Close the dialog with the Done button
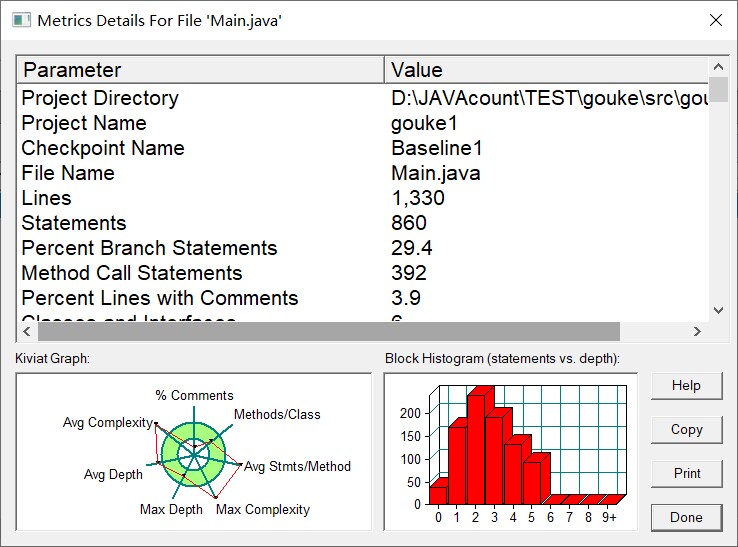The image size is (738, 547). tap(686, 517)
